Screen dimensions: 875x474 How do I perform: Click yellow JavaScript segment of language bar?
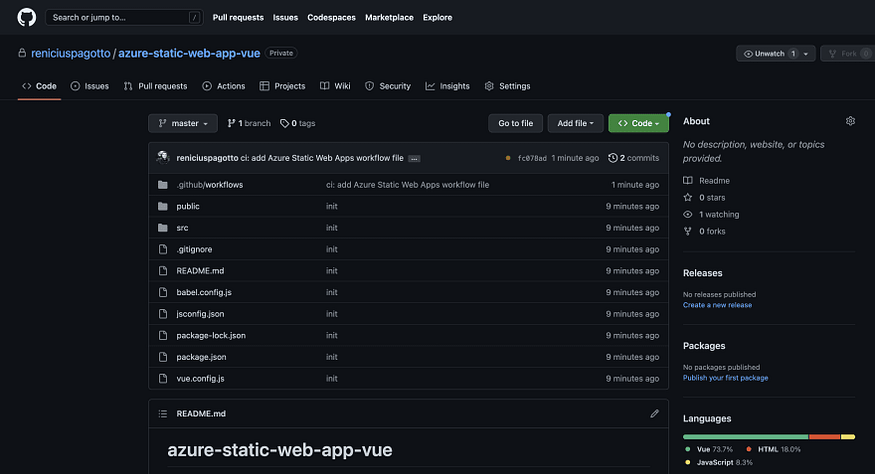point(848,437)
